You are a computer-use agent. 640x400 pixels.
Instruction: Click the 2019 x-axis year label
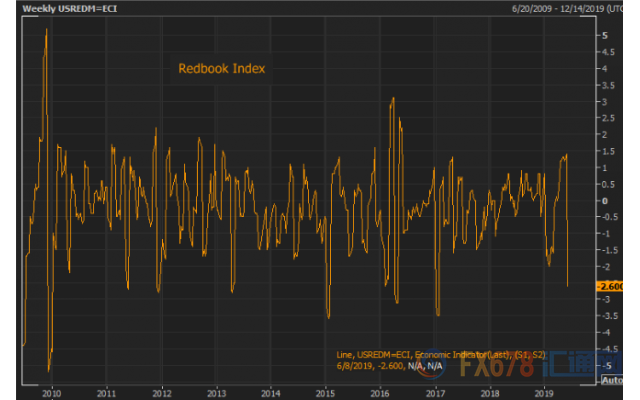click(544, 393)
